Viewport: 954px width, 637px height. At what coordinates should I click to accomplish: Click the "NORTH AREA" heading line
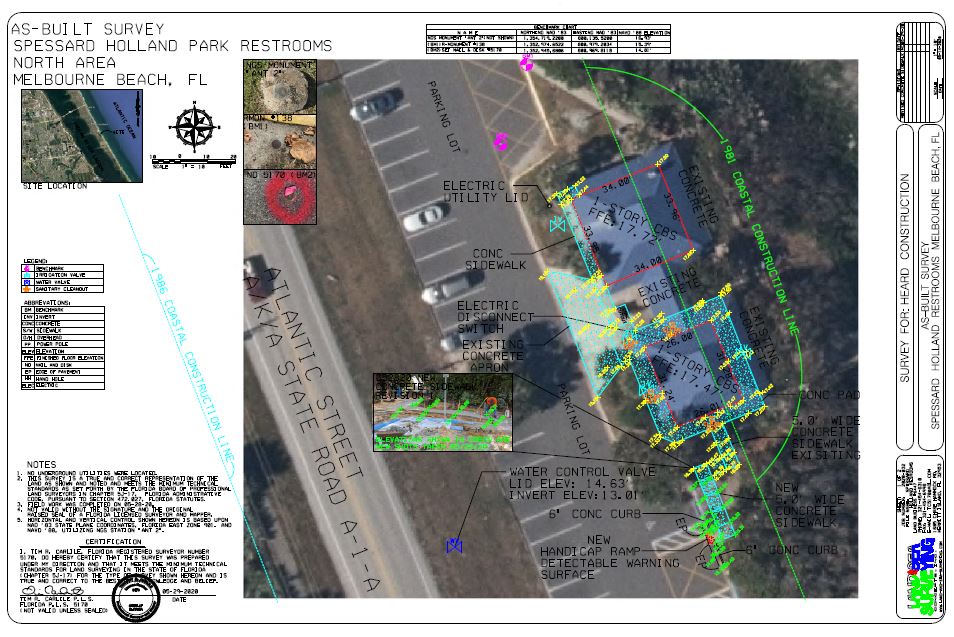pyautogui.click(x=64, y=63)
